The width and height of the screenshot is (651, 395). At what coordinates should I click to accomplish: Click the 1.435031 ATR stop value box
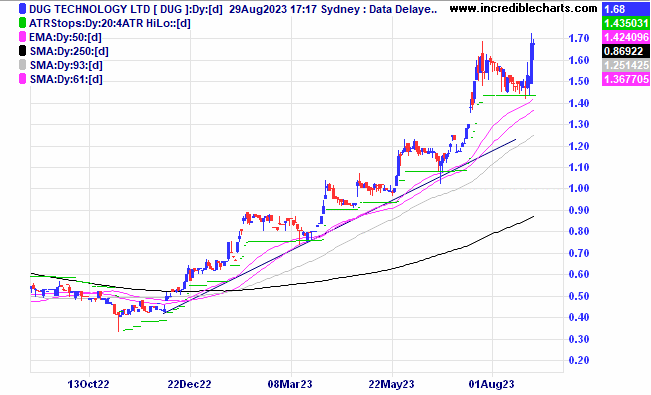pyautogui.click(x=626, y=23)
